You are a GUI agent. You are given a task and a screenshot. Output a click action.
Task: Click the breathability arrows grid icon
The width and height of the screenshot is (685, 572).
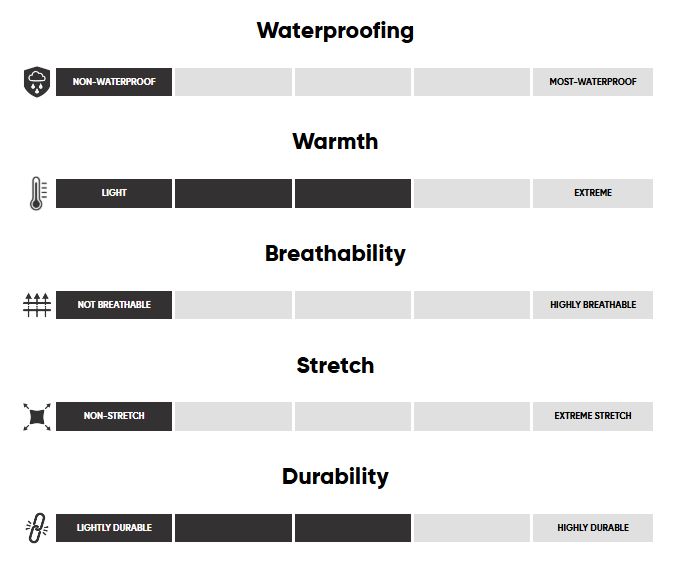coord(36,305)
